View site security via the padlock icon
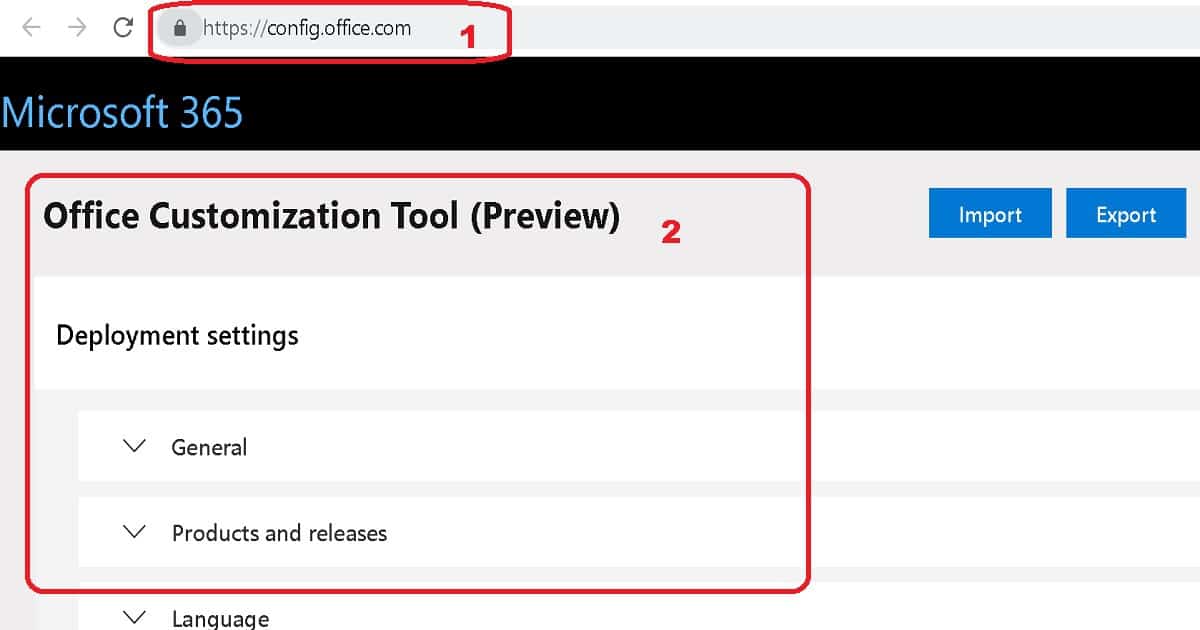The image size is (1200, 630). (x=180, y=29)
